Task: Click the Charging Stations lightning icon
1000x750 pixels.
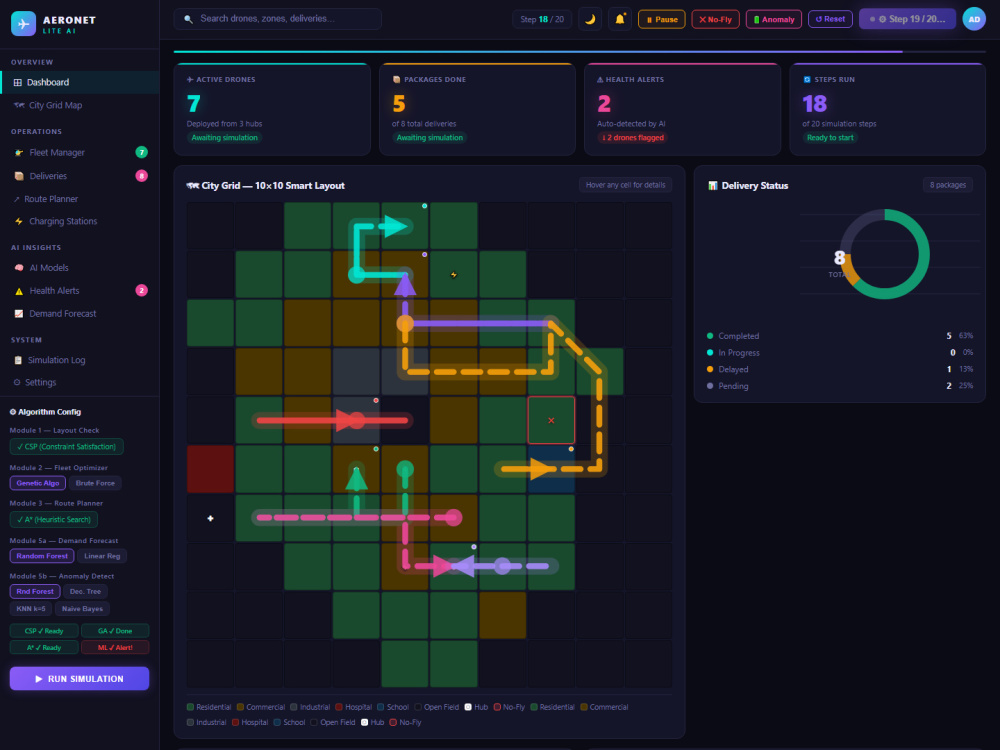Action: [19, 221]
